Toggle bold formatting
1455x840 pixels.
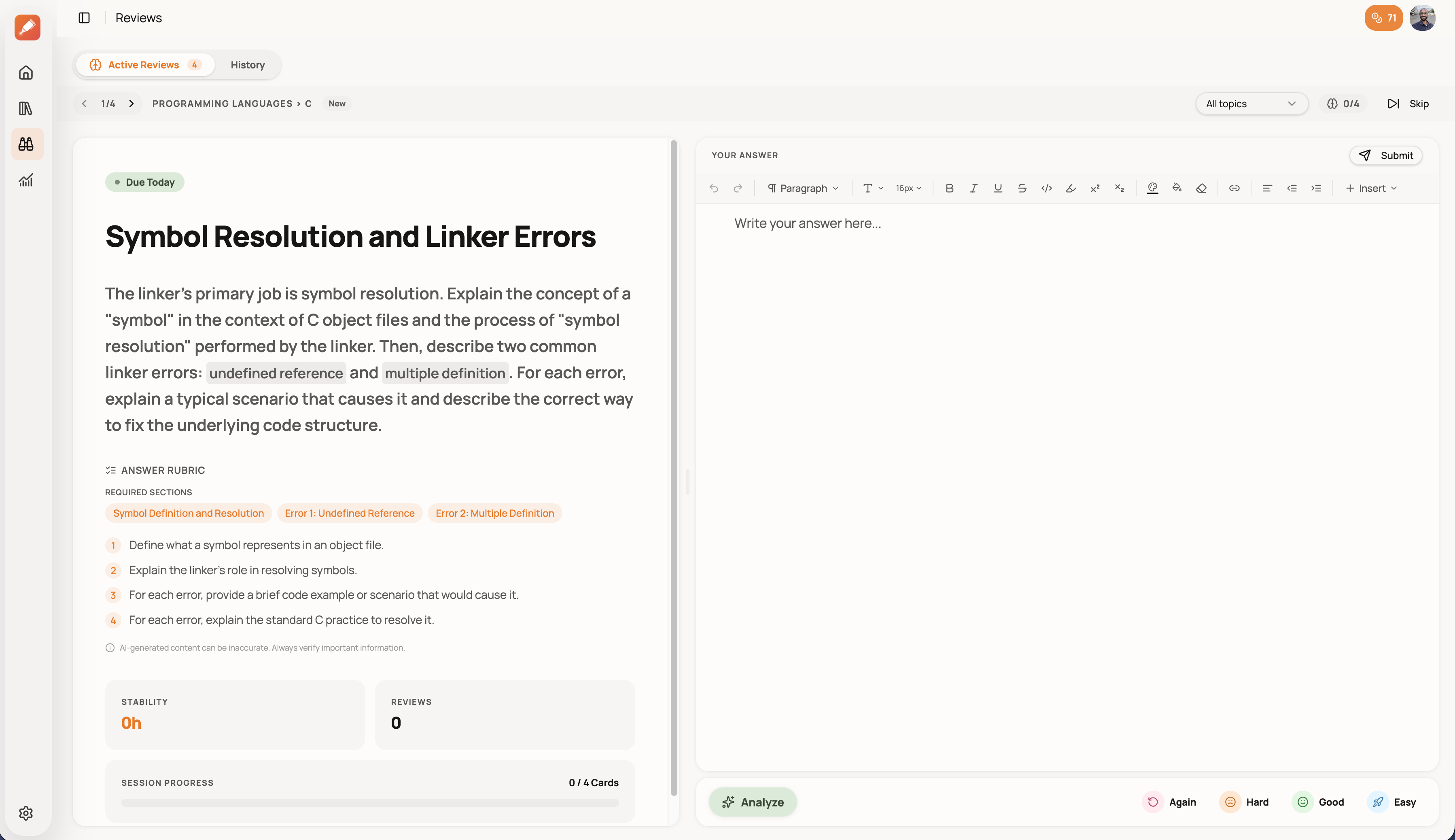(949, 188)
